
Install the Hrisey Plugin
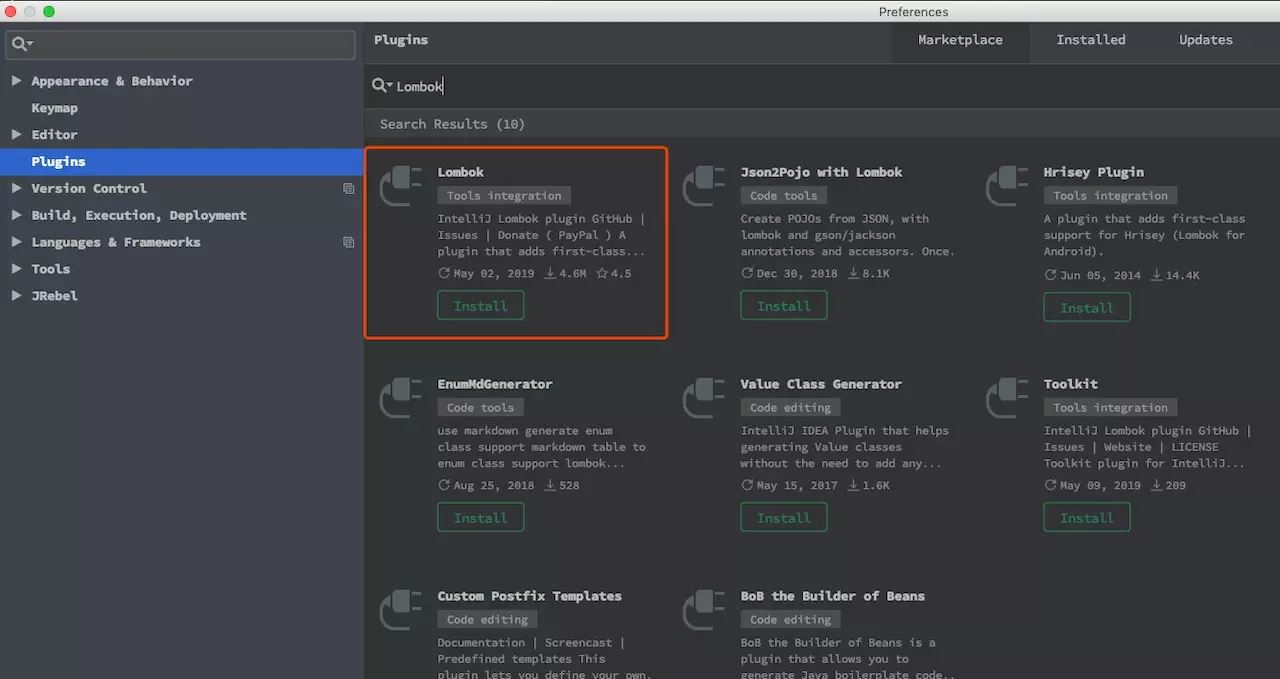(x=1087, y=308)
